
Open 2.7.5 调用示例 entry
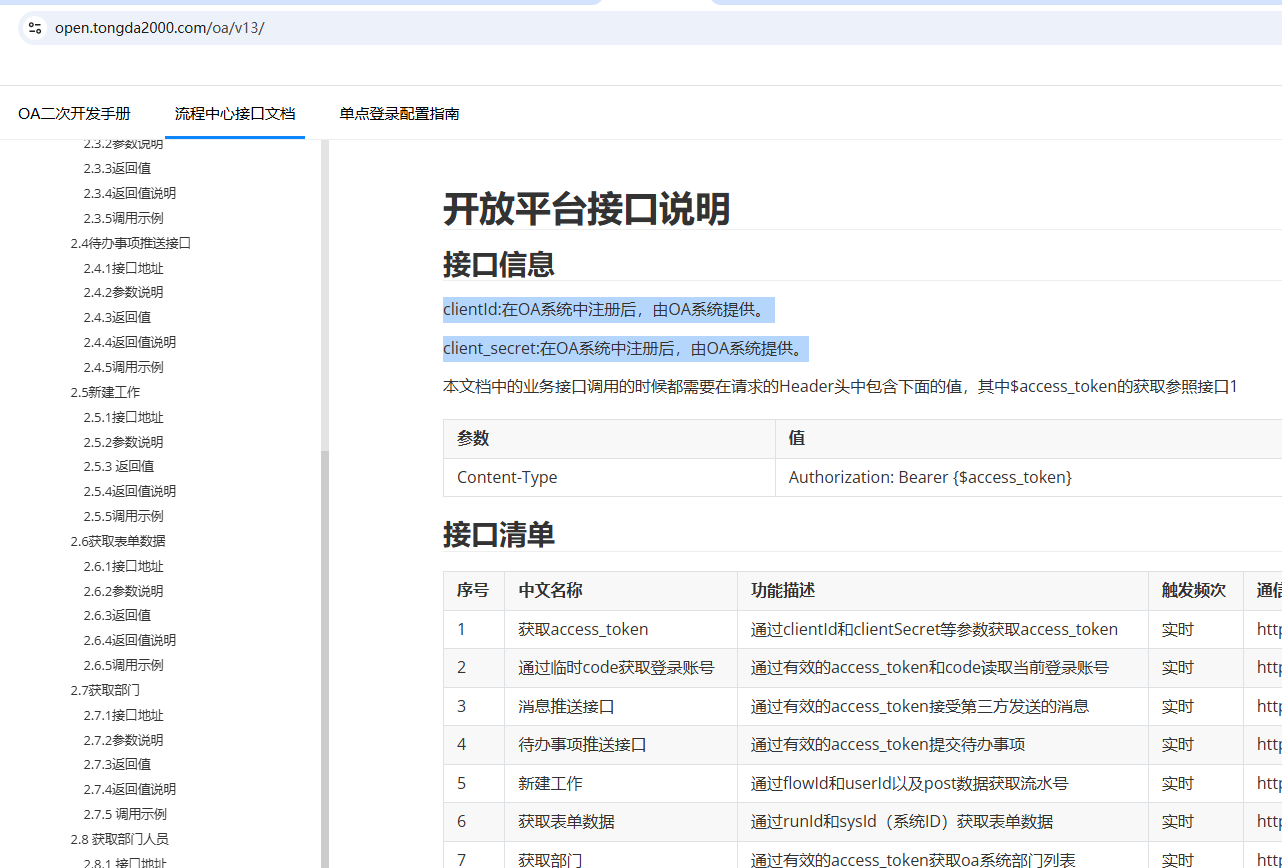(x=125, y=814)
